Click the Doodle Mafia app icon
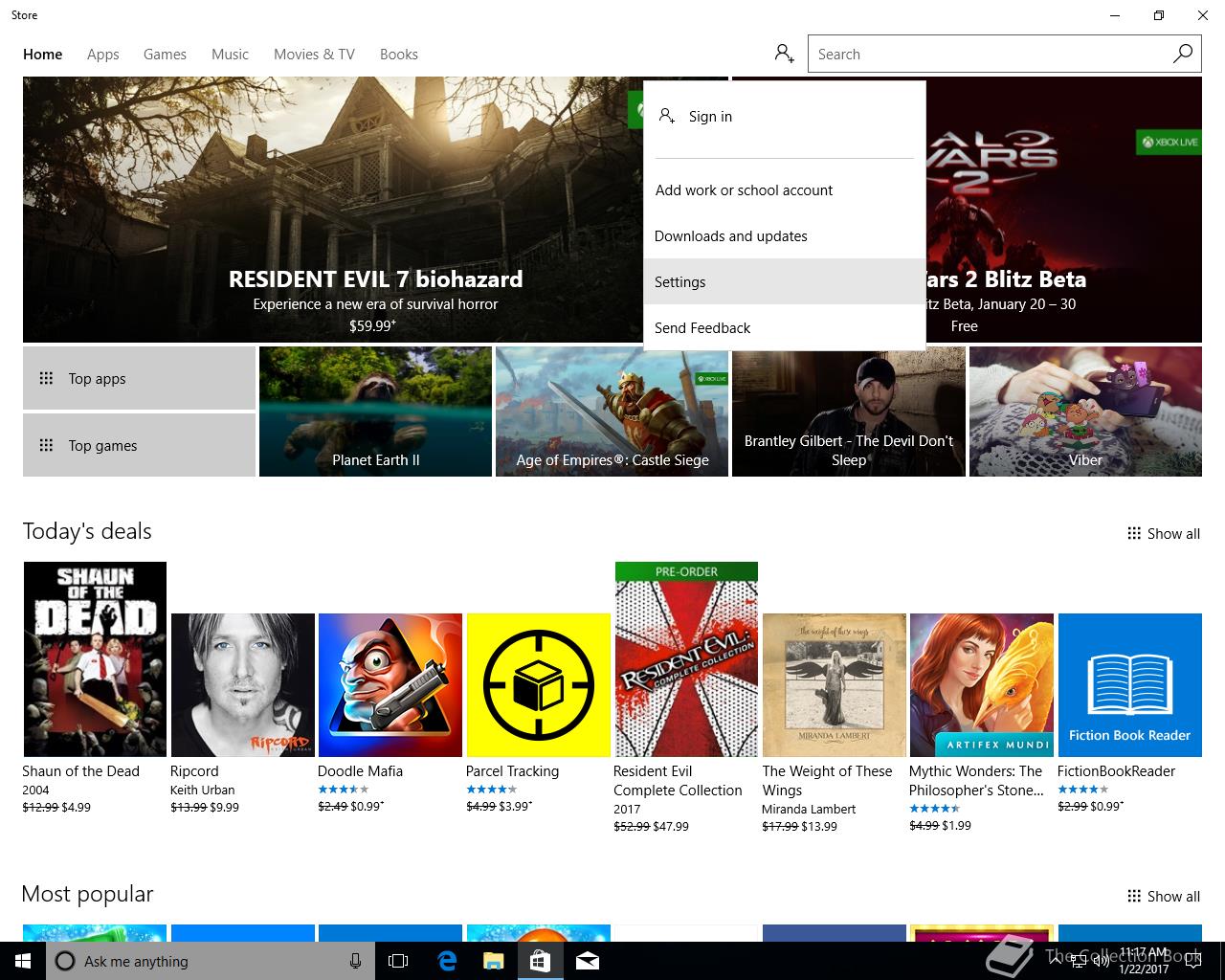 [390, 685]
